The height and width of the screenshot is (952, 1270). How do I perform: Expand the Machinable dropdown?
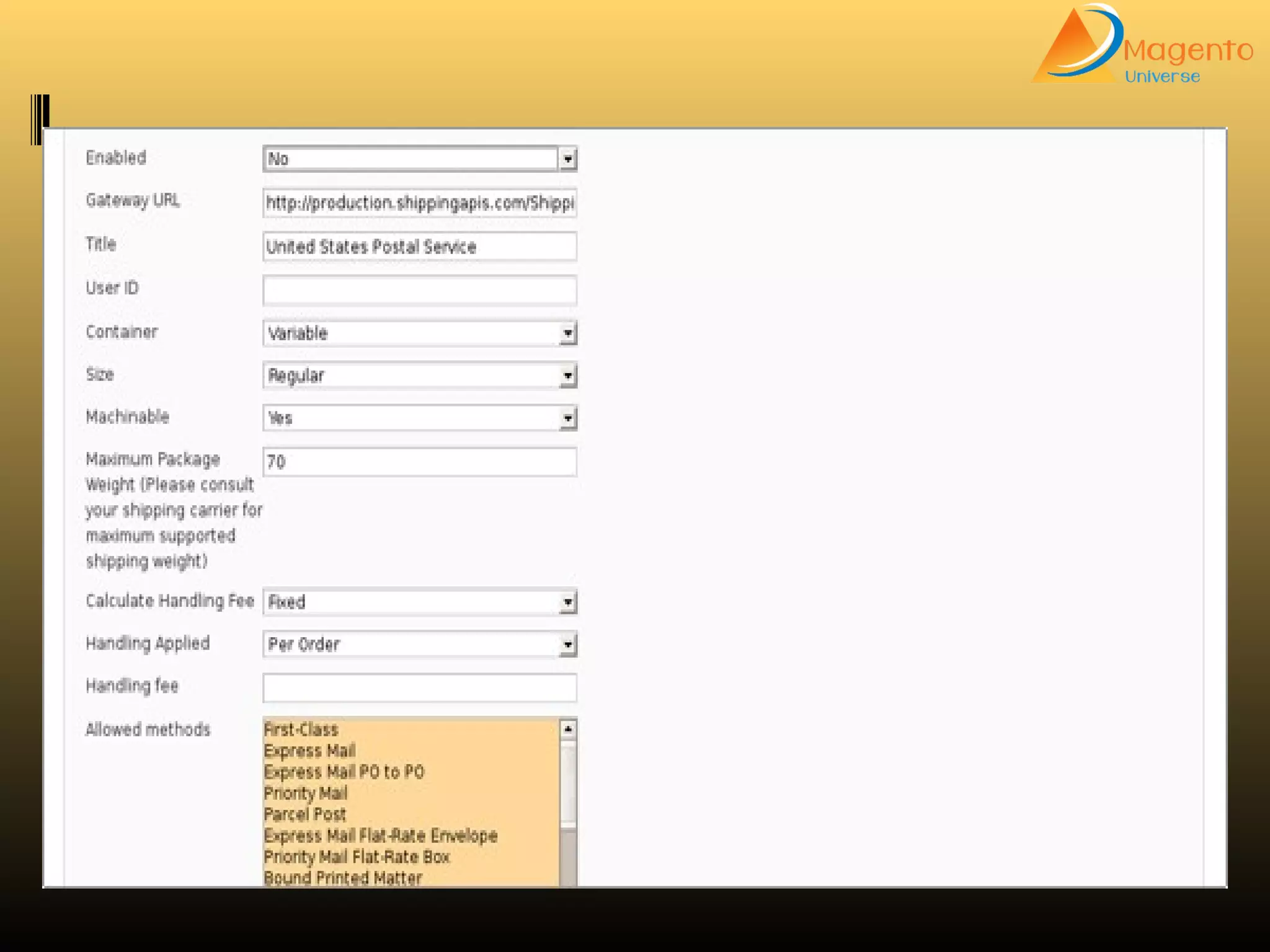point(419,418)
